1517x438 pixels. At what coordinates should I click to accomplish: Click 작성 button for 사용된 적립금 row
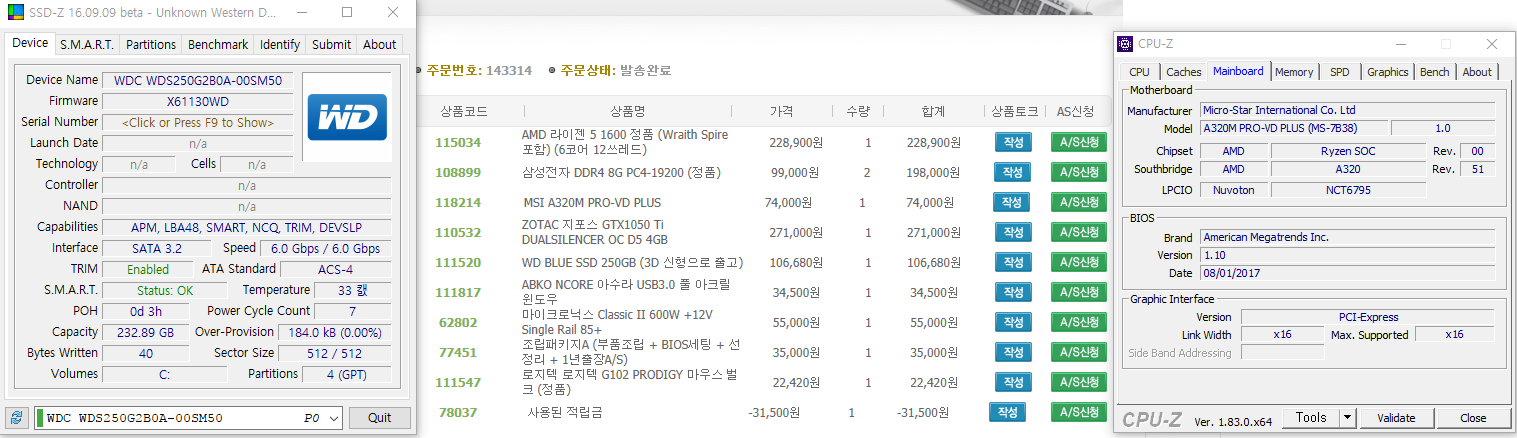point(1007,412)
